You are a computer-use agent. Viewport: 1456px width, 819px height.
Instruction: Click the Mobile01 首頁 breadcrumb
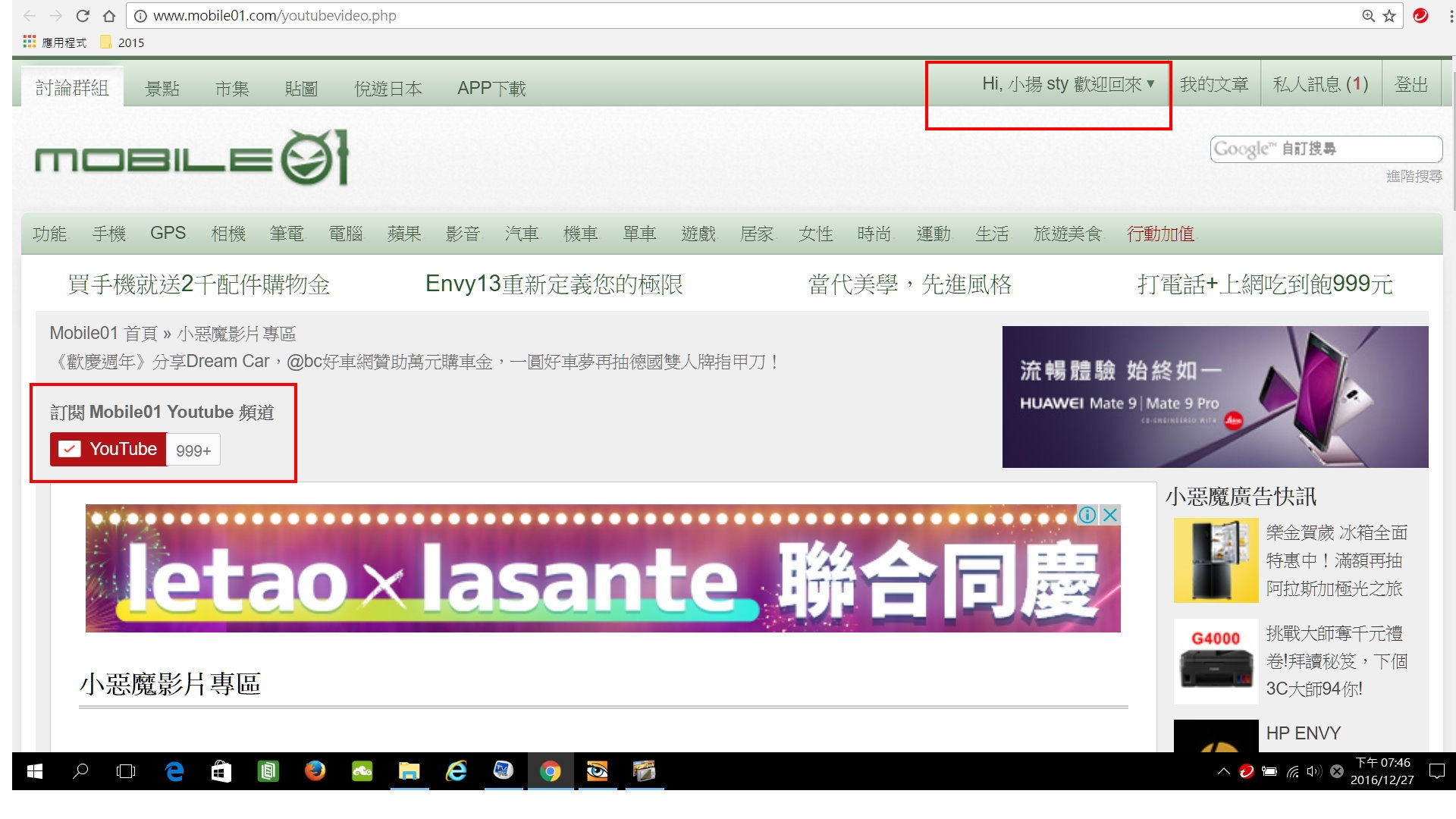(103, 334)
